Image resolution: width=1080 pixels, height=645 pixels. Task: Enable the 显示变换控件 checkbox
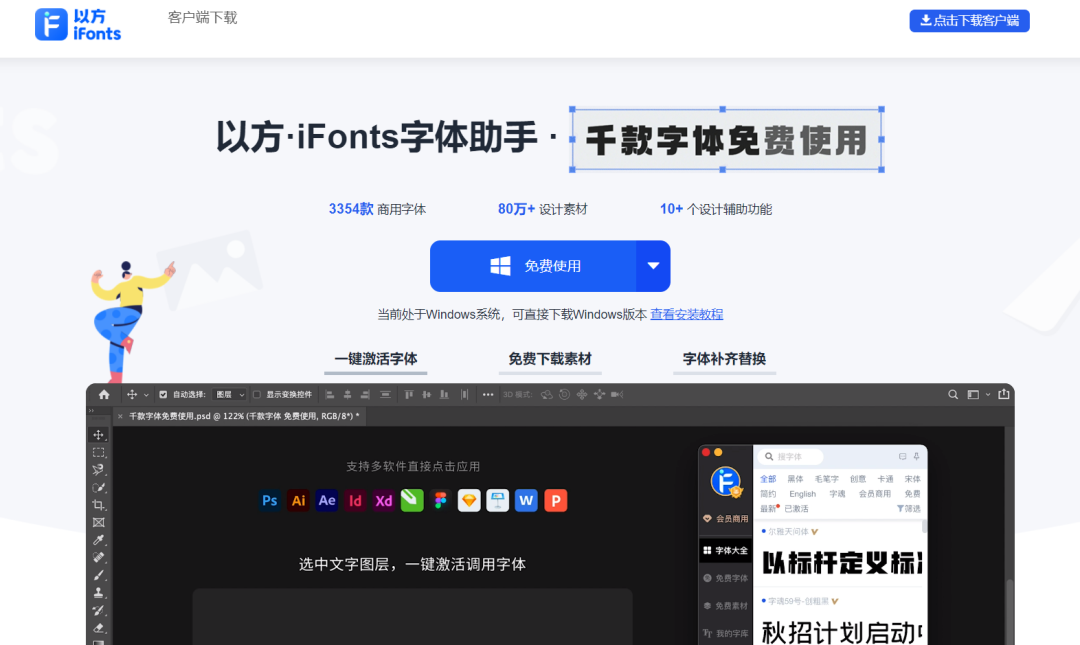pyautogui.click(x=257, y=395)
